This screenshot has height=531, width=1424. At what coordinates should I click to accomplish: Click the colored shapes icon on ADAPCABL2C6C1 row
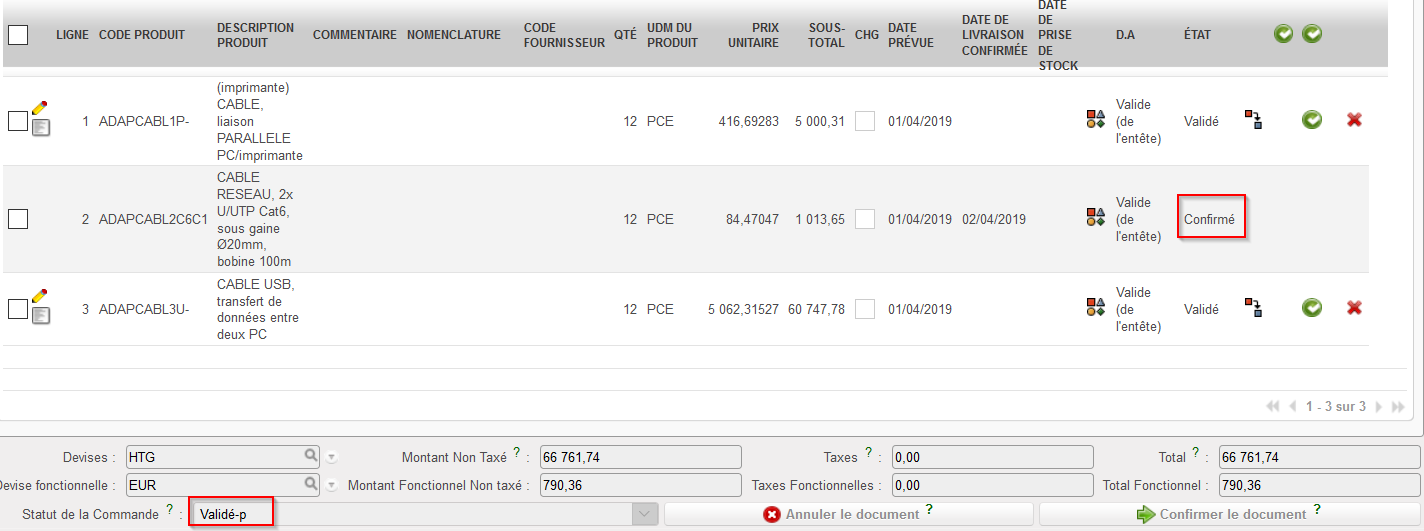[x=1096, y=217]
